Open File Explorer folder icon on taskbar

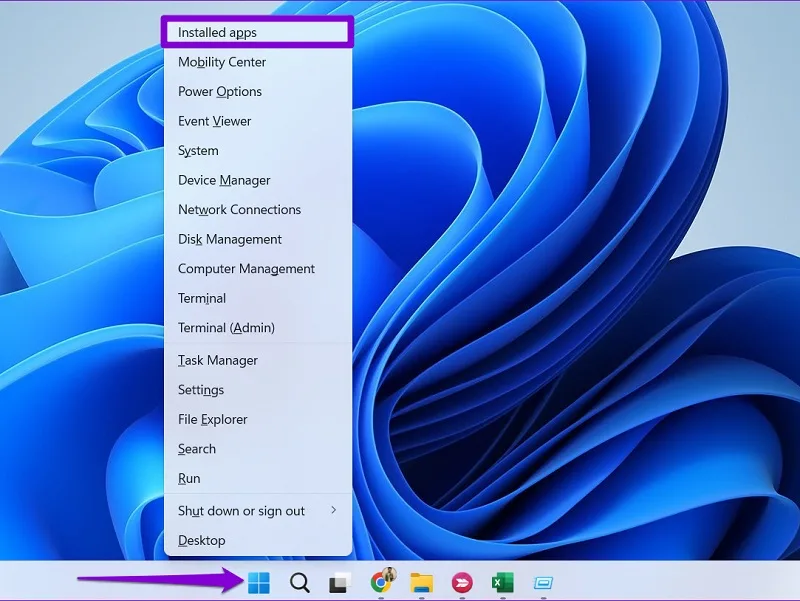[422, 583]
